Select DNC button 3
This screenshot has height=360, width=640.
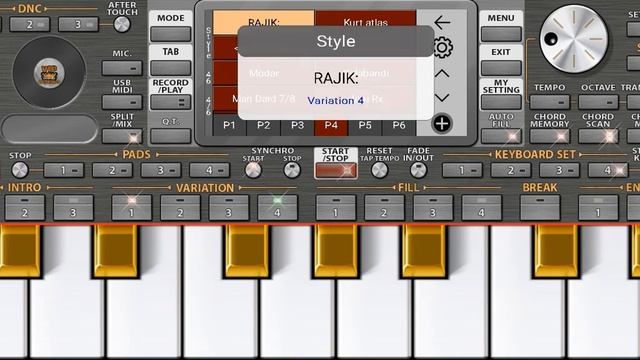(78, 24)
